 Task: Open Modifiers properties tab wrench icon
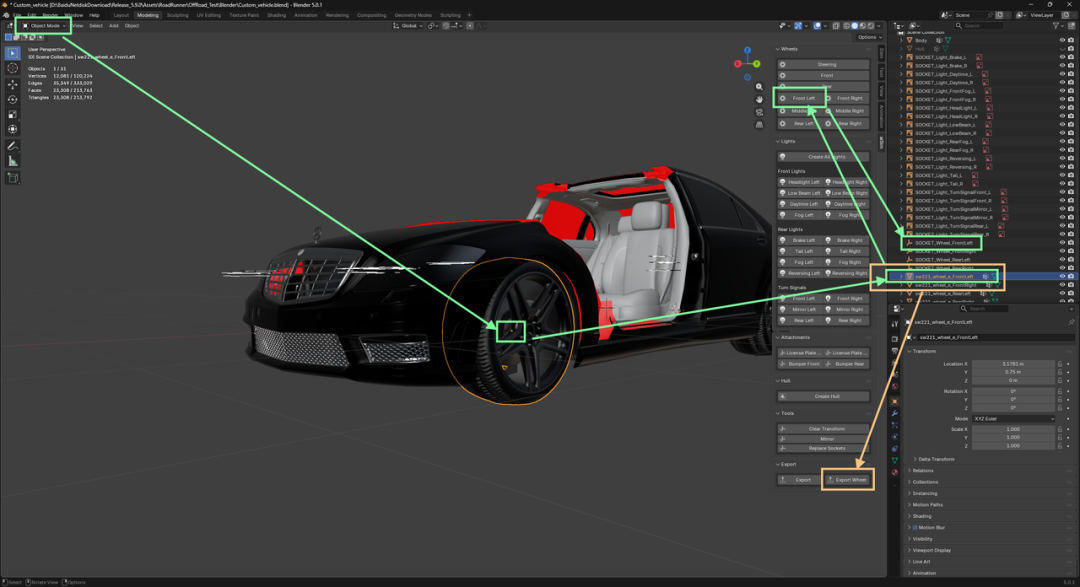(894, 413)
